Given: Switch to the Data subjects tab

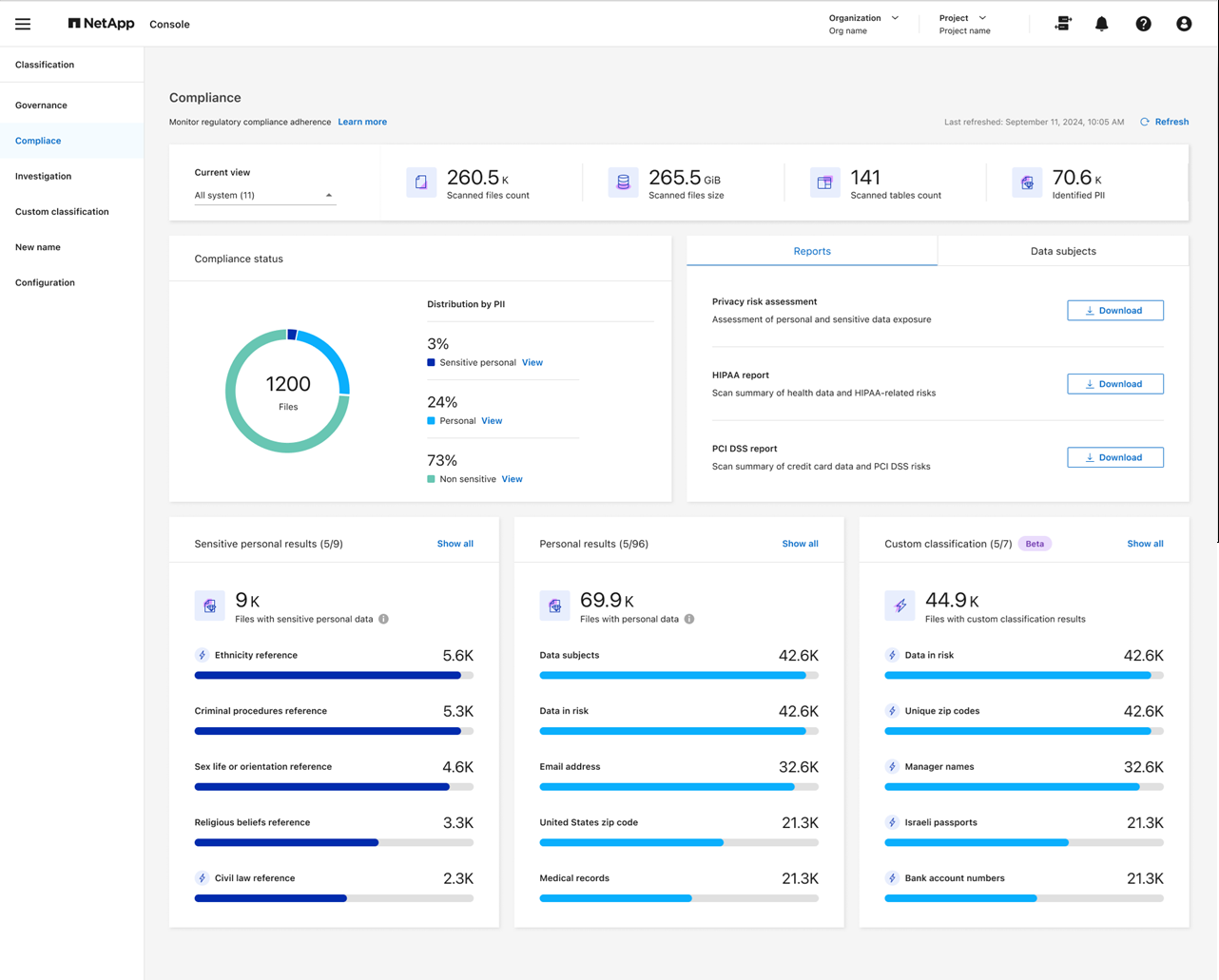Looking at the screenshot, I should pos(1062,251).
